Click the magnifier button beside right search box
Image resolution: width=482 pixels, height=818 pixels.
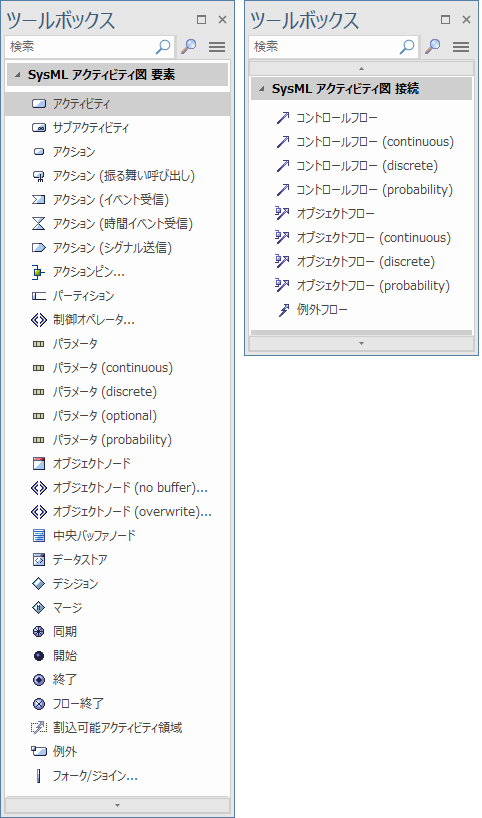[x=432, y=46]
